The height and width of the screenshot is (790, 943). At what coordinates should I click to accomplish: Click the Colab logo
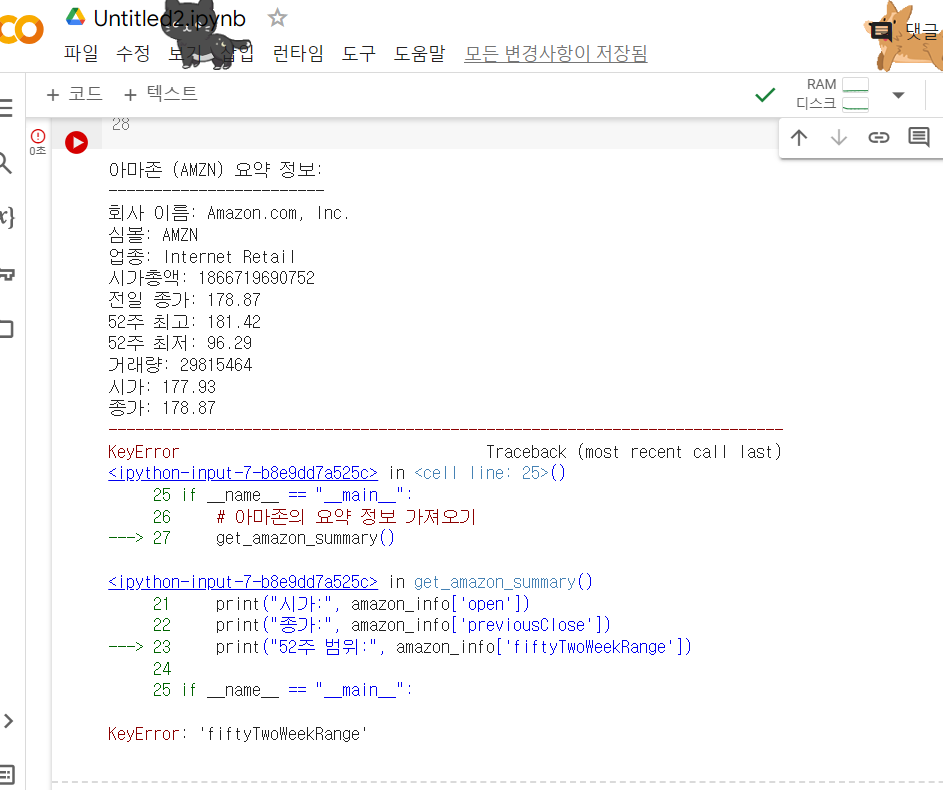[x=22, y=29]
